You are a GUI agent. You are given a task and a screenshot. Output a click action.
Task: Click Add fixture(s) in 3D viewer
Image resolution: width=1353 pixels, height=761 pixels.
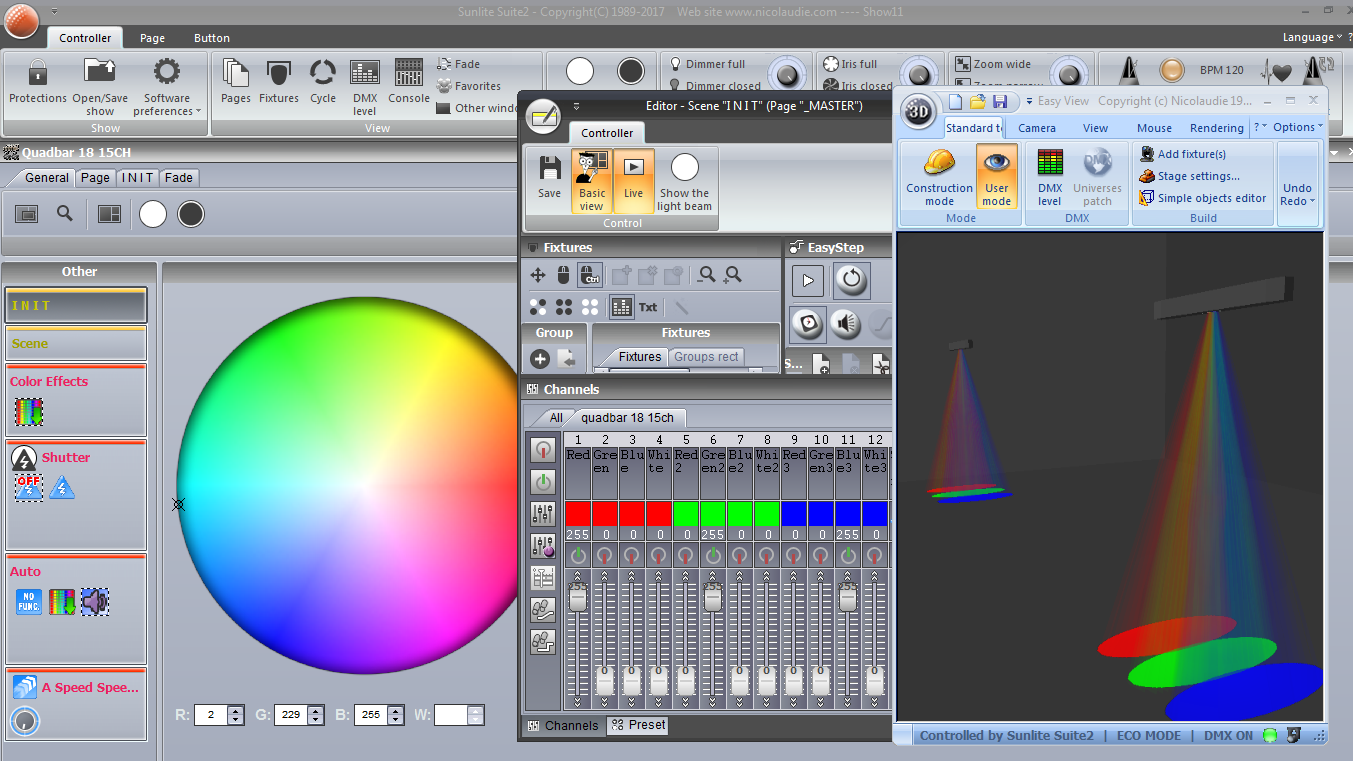(x=1182, y=154)
